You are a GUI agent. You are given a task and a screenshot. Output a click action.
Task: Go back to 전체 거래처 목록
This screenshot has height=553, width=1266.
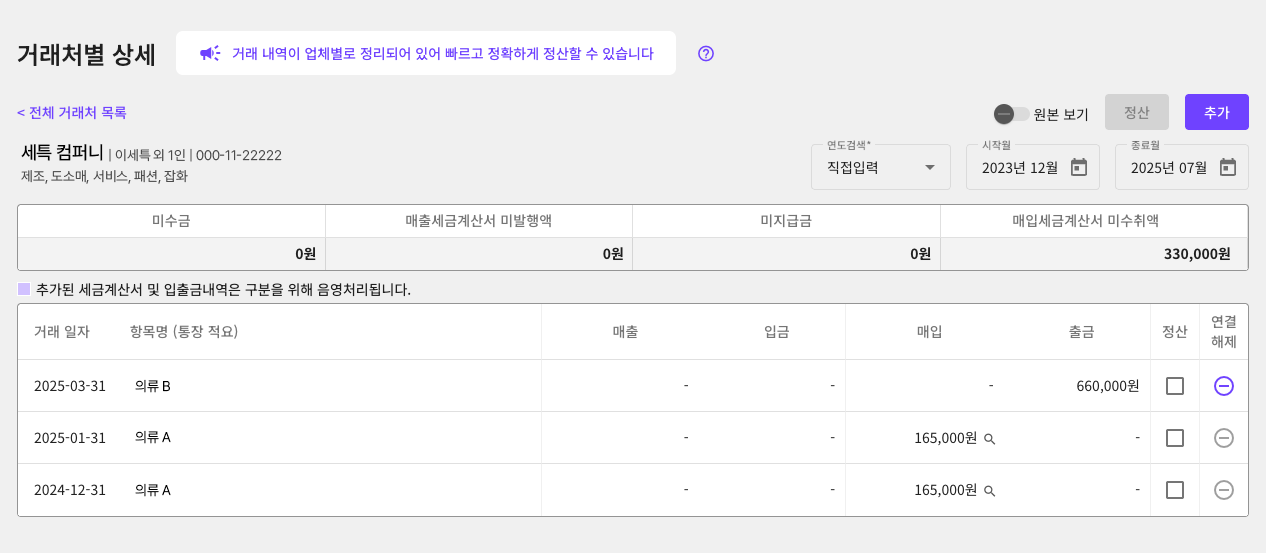click(72, 113)
